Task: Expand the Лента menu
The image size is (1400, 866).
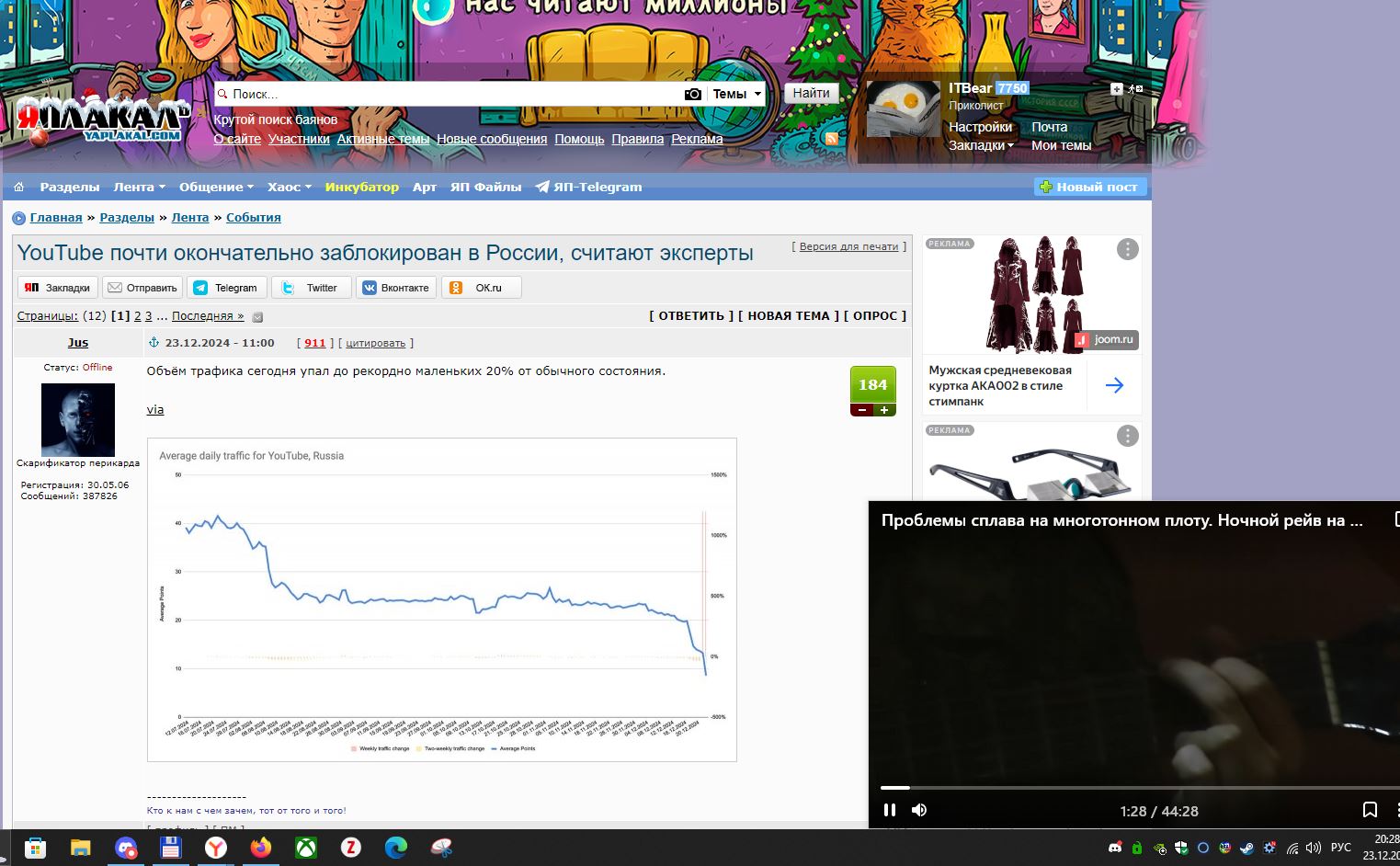Action: coord(139,187)
